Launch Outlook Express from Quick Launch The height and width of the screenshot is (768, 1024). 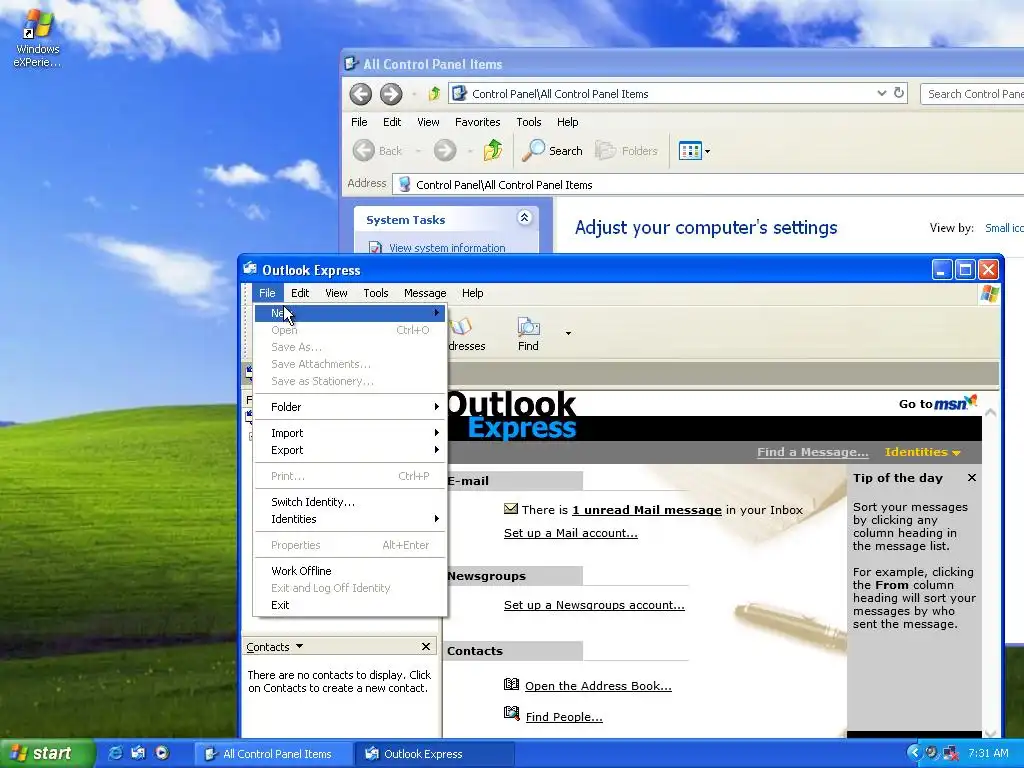pyautogui.click(x=138, y=753)
